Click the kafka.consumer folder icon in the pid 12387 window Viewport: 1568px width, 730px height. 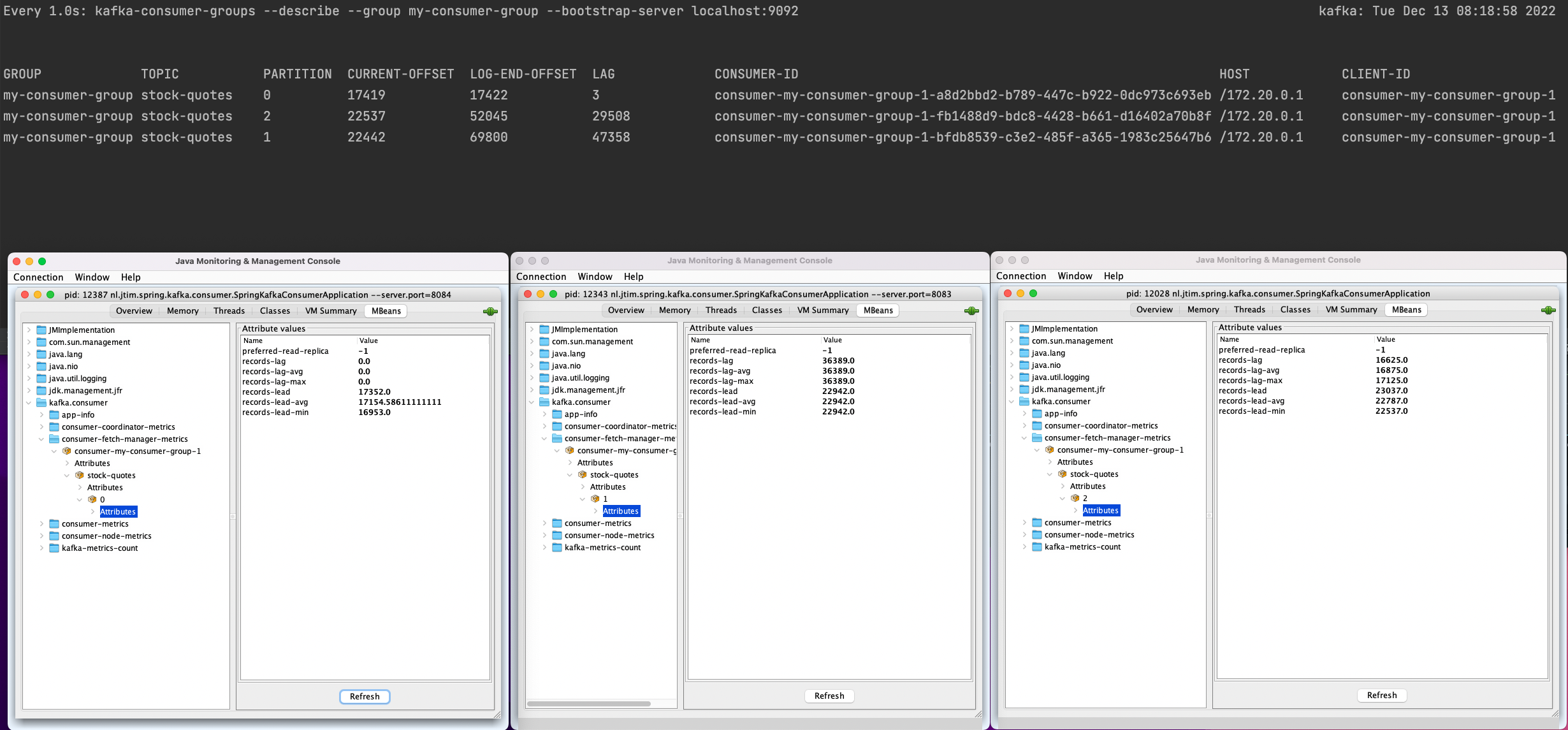(x=41, y=403)
